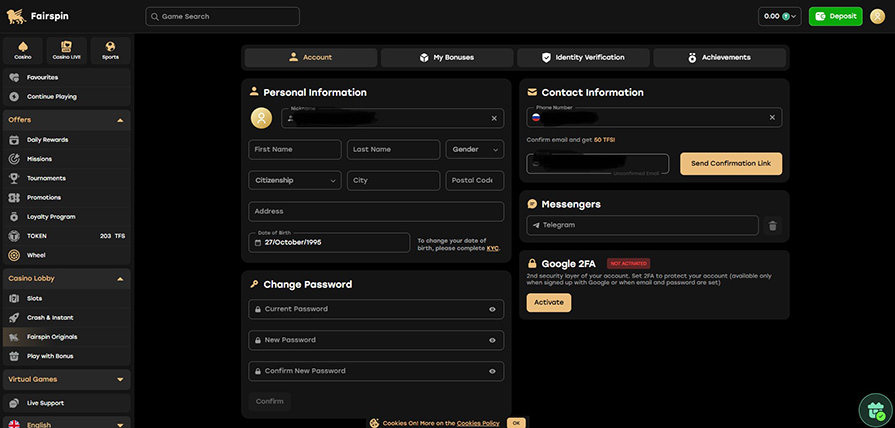This screenshot has height=428, width=895.
Task: Toggle visibility of New Password field
Action: [x=492, y=340]
